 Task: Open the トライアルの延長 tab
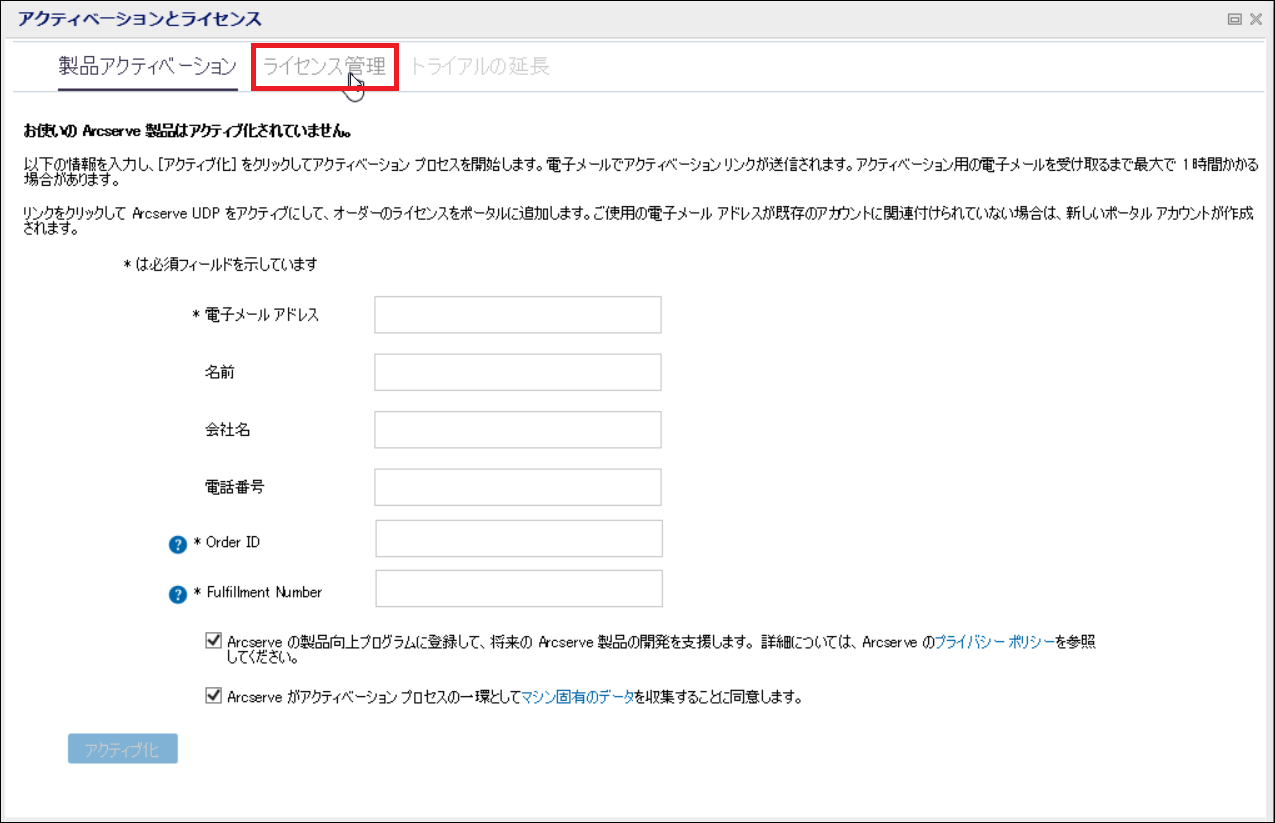[x=480, y=67]
